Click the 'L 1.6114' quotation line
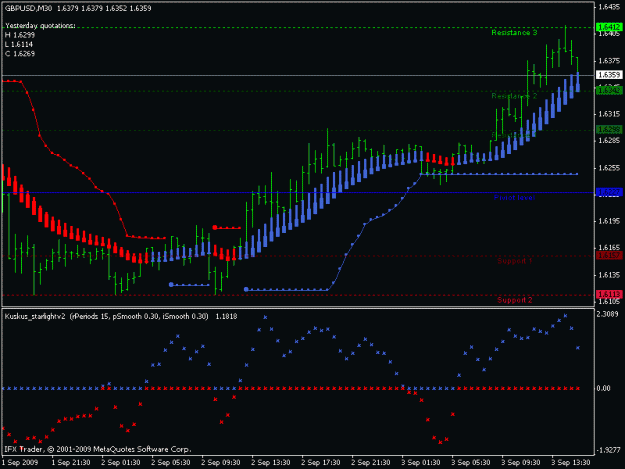 (x=19, y=44)
